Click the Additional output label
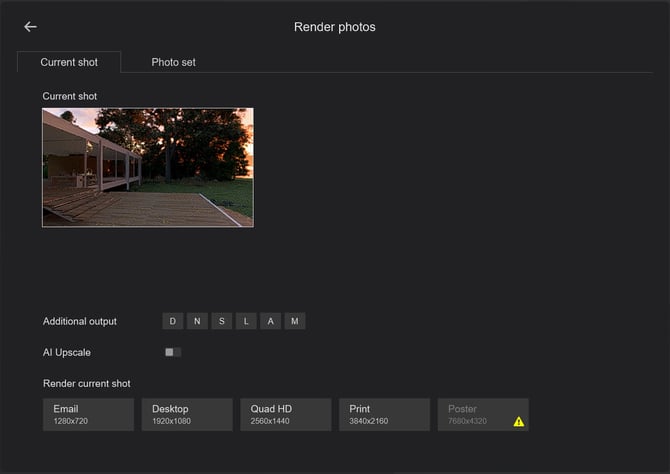The image size is (670, 474). pyautogui.click(x=80, y=321)
